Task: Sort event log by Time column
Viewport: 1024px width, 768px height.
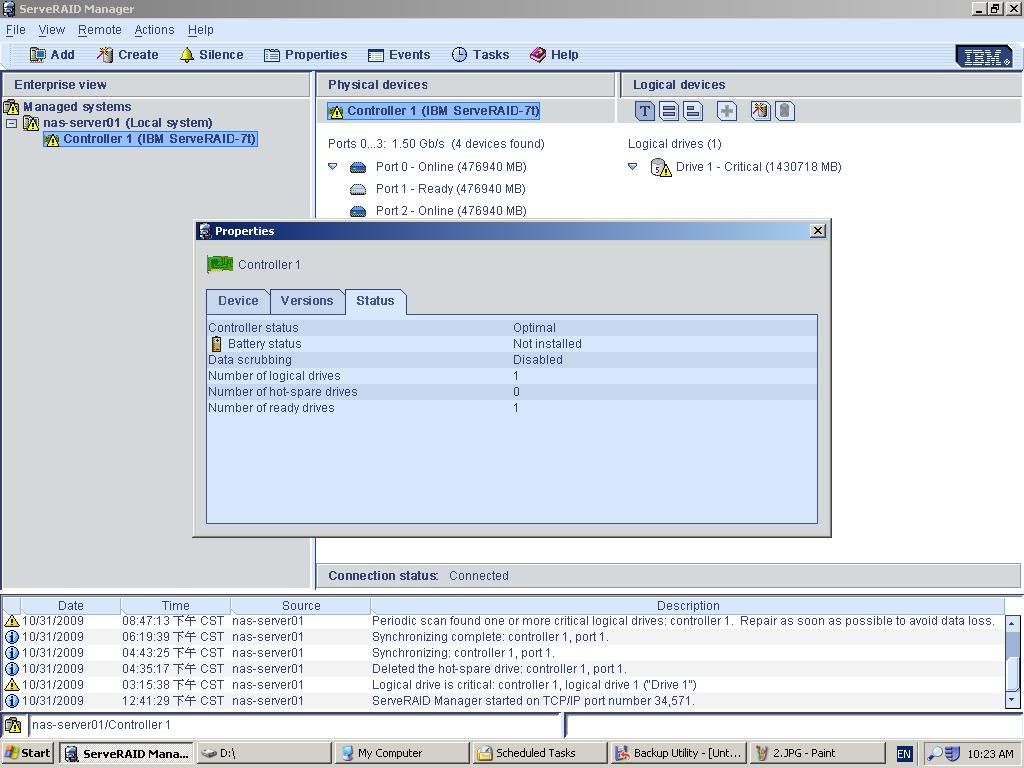Action: 176,605
